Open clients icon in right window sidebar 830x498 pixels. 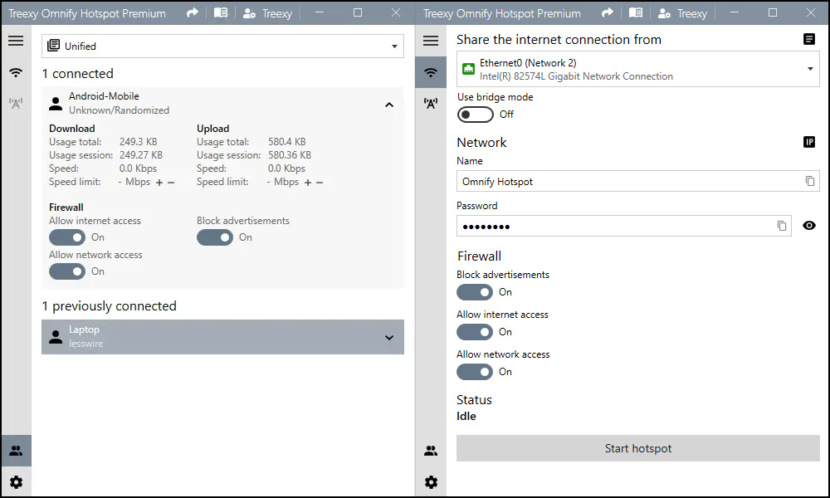point(431,450)
